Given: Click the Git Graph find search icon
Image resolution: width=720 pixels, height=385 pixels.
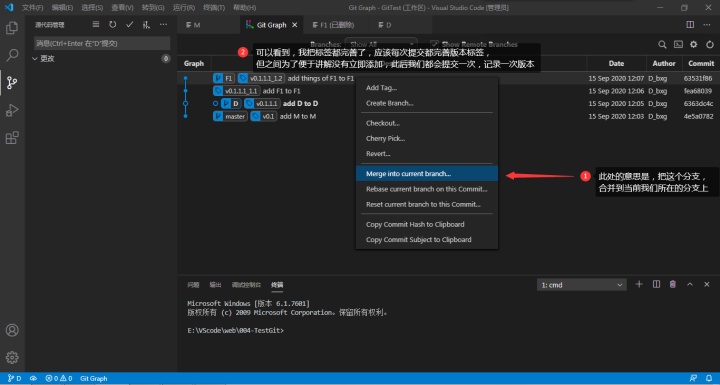Looking at the screenshot, I should [x=662, y=45].
